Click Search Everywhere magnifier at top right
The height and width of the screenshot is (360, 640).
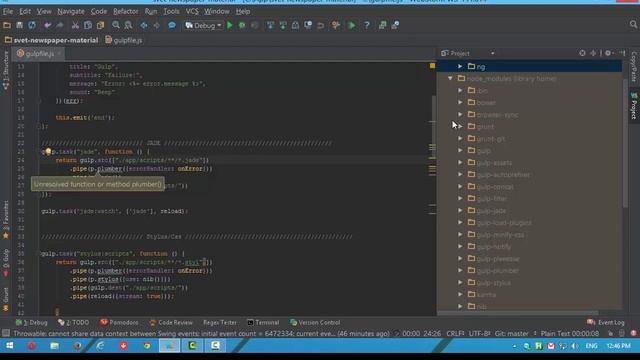pos(633,25)
